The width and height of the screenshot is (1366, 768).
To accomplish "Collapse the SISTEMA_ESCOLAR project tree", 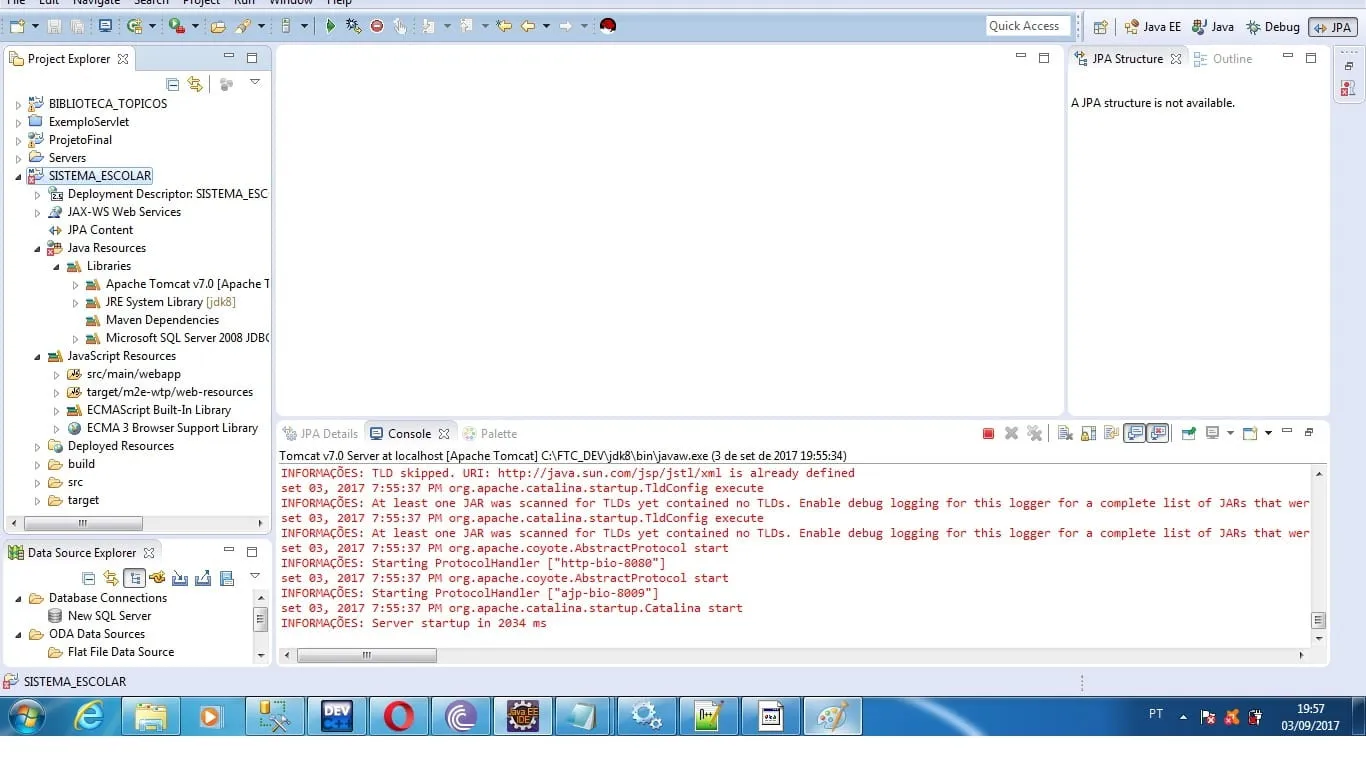I will pyautogui.click(x=18, y=177).
